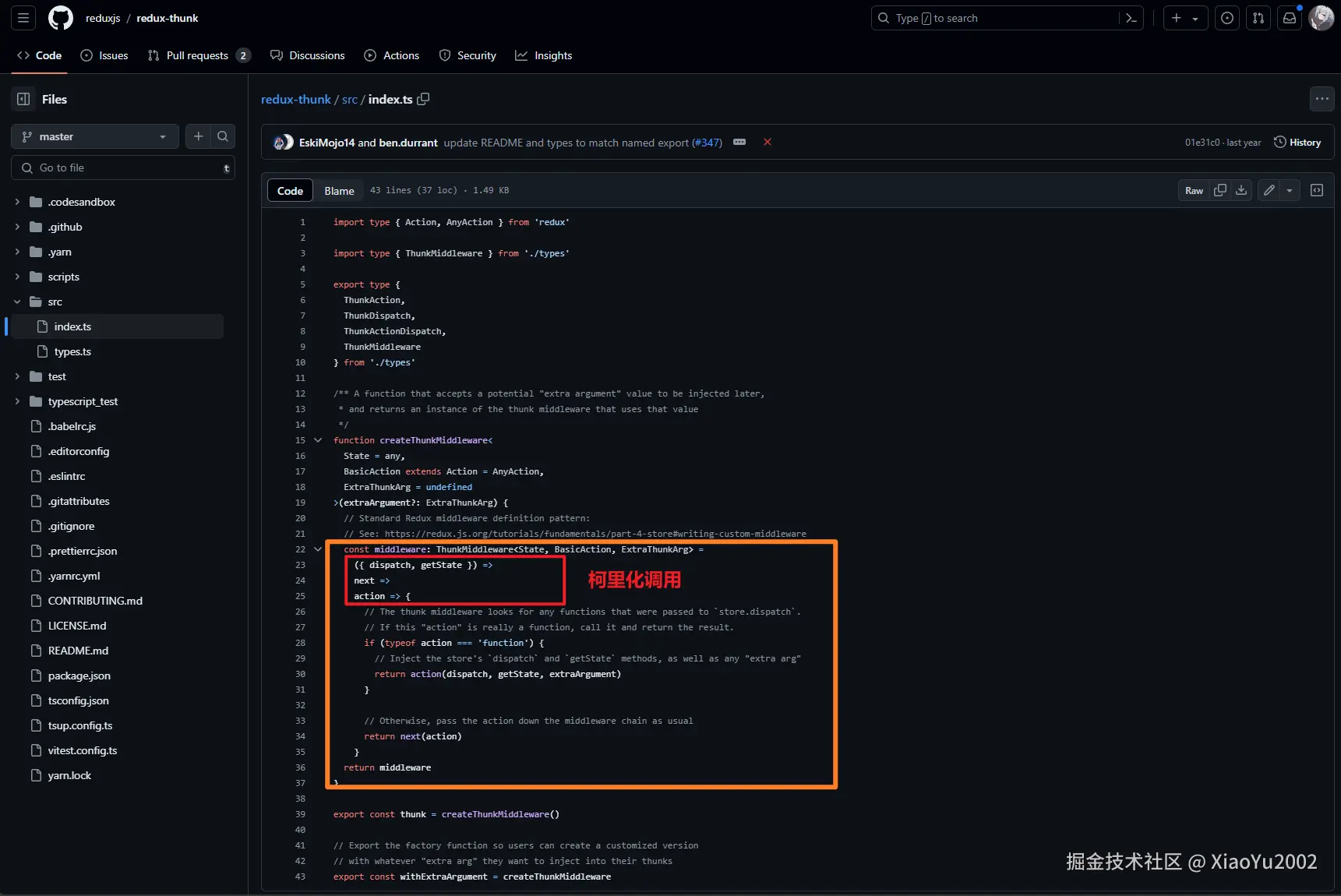The height and width of the screenshot is (896, 1341).
Task: Open more file actions ellipsis menu
Action: point(1322,99)
